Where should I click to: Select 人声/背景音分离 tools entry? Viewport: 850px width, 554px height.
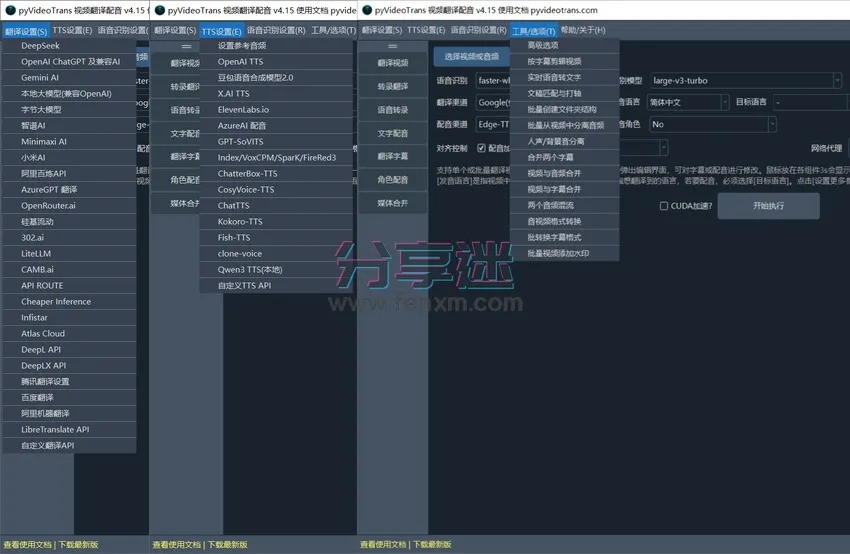[x=565, y=141]
